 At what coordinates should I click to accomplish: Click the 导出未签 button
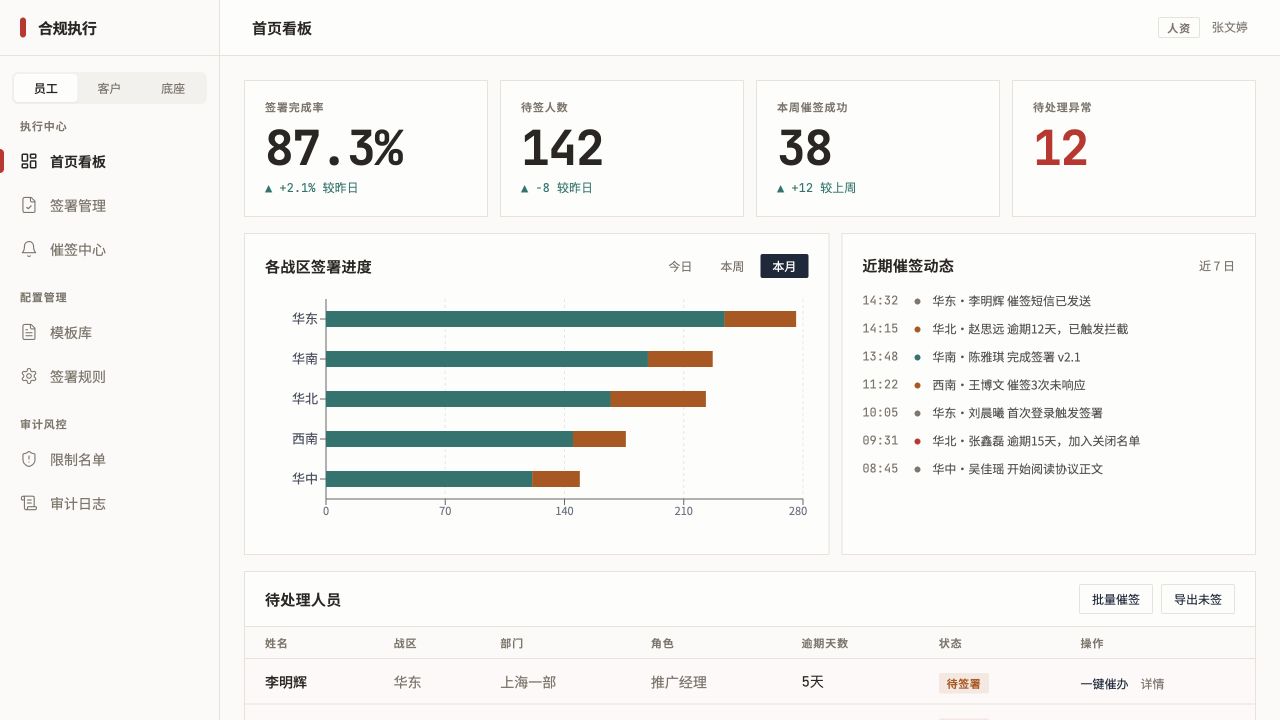1198,599
